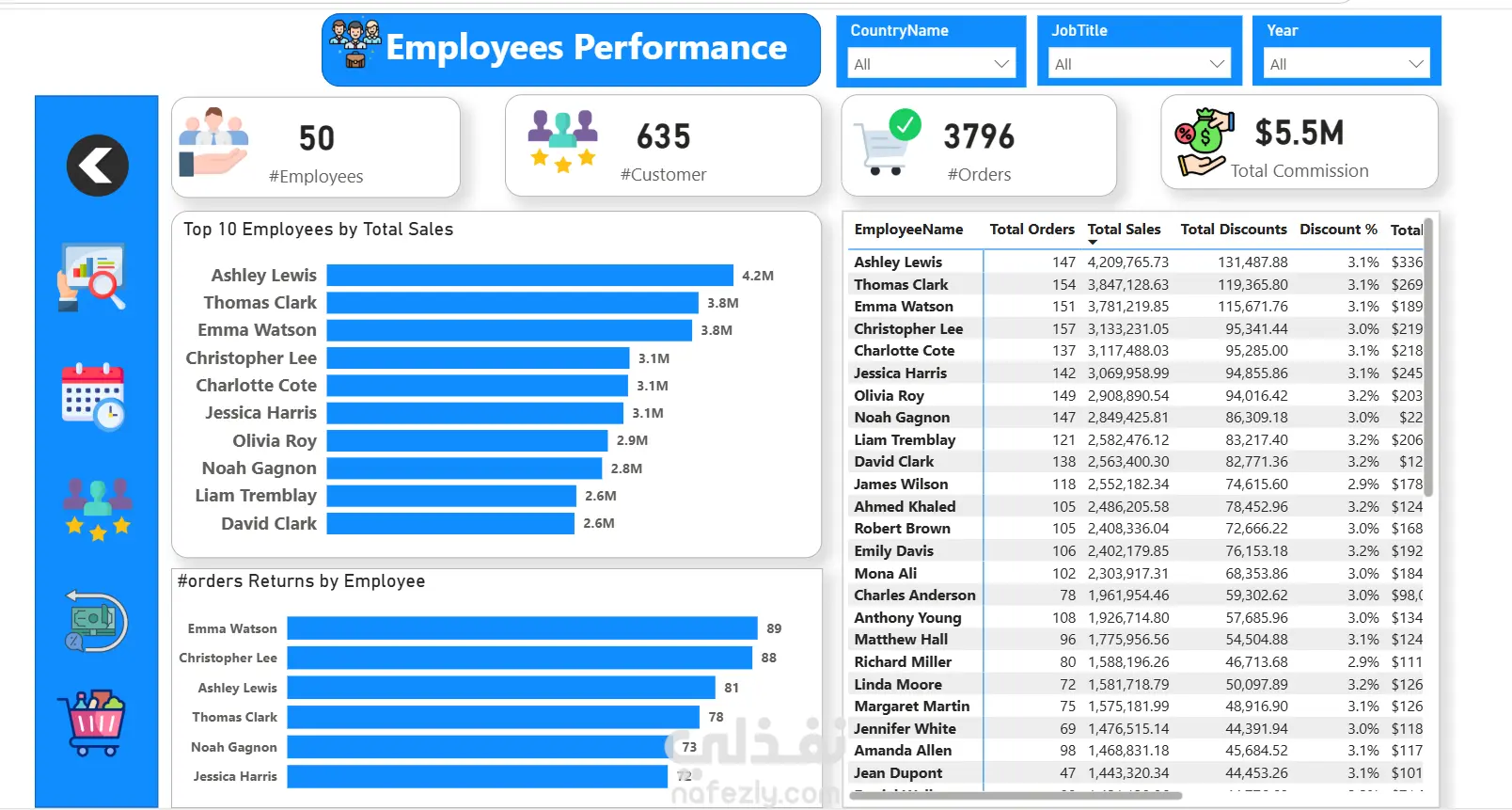Select Ahmed Khaled name in table
The image size is (1512, 810).
[905, 507]
